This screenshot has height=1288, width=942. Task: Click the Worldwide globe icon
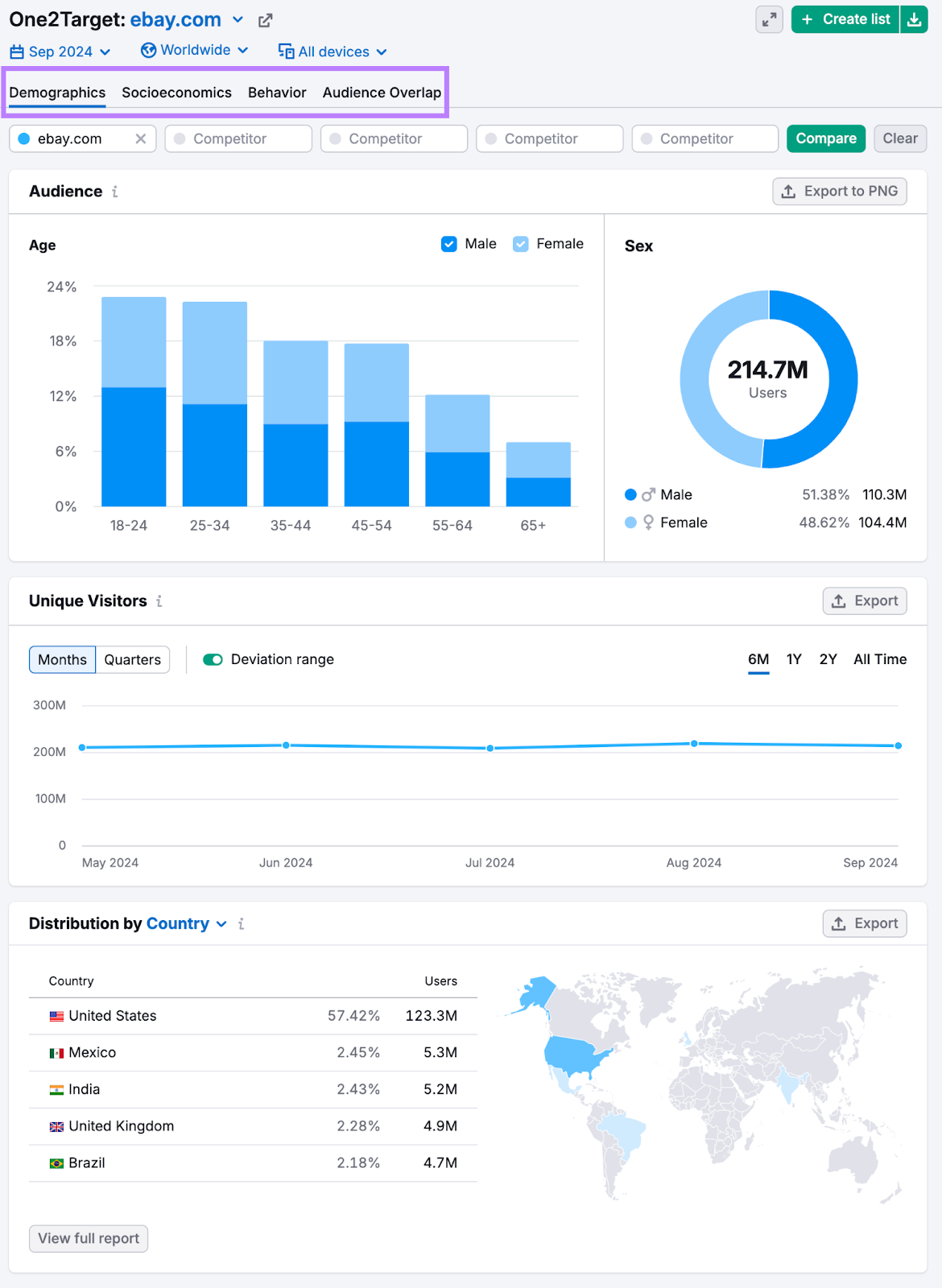148,51
